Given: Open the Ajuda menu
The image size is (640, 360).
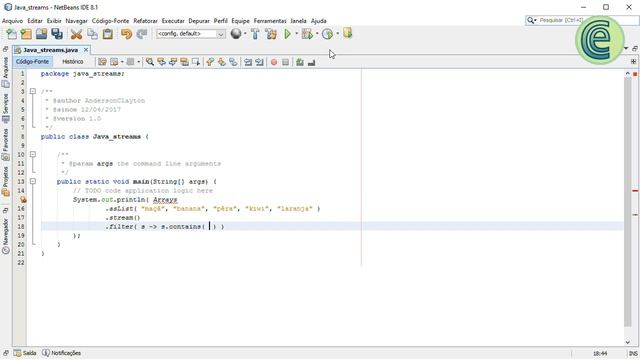Looking at the screenshot, I should point(318,21).
